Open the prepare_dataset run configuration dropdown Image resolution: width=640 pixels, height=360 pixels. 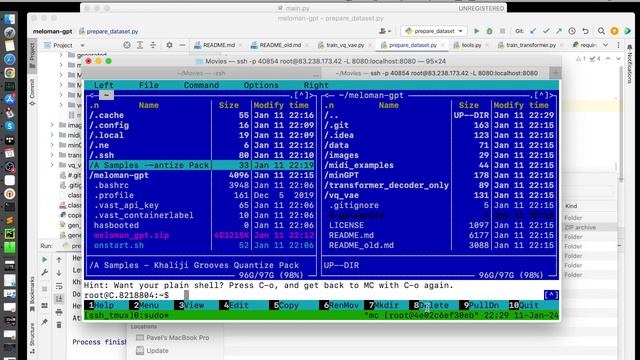click(433, 31)
